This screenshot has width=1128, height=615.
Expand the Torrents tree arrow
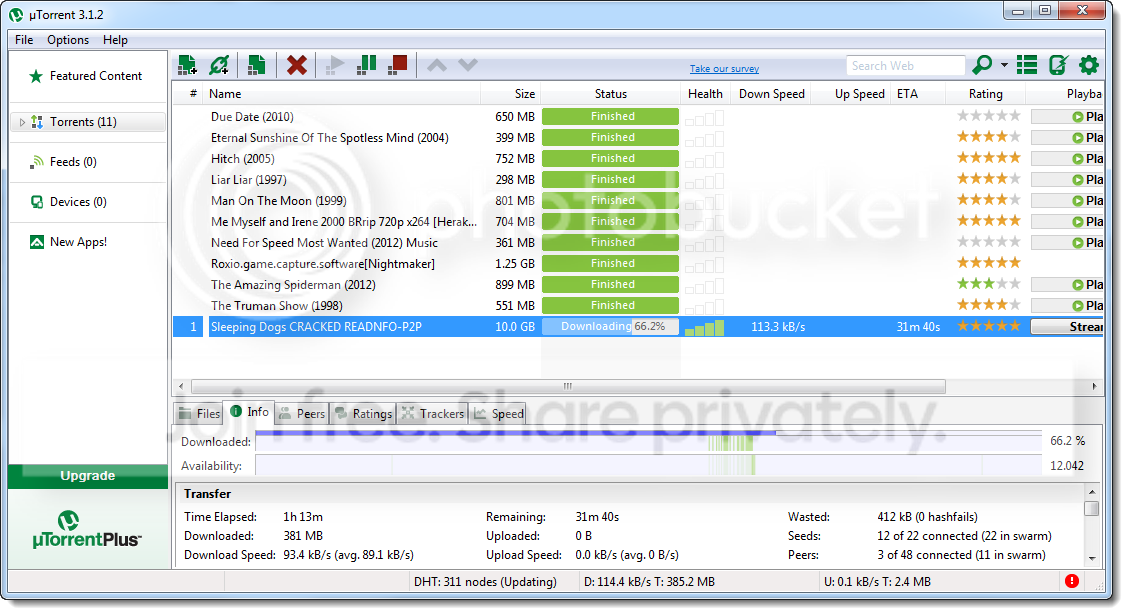coord(22,122)
